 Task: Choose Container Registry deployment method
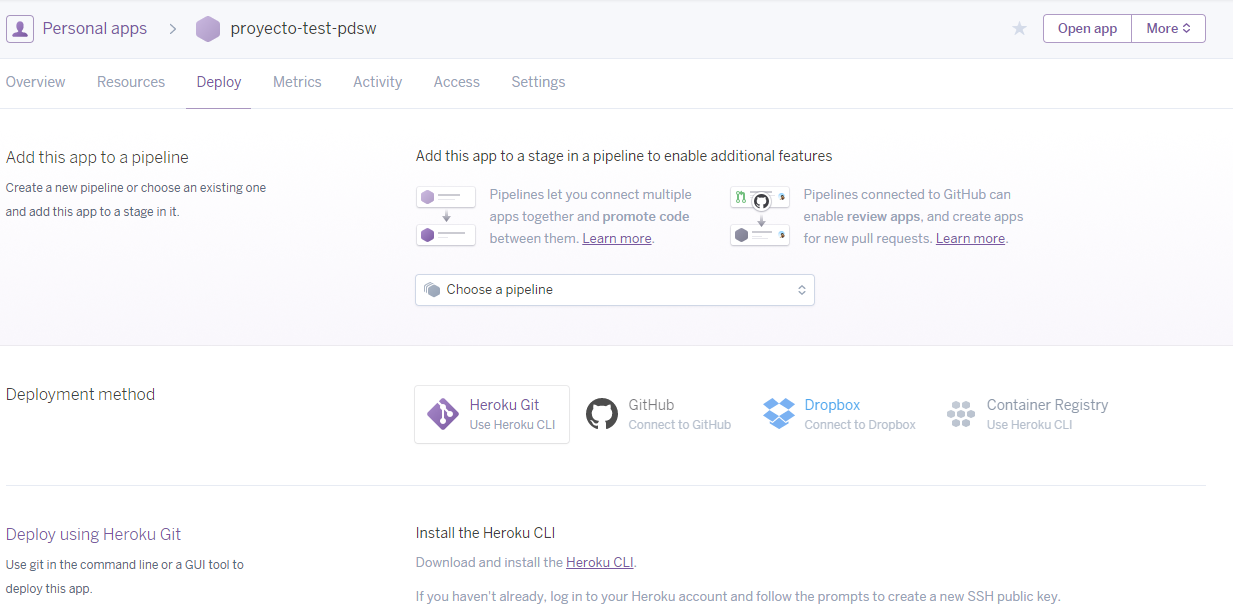point(1027,414)
